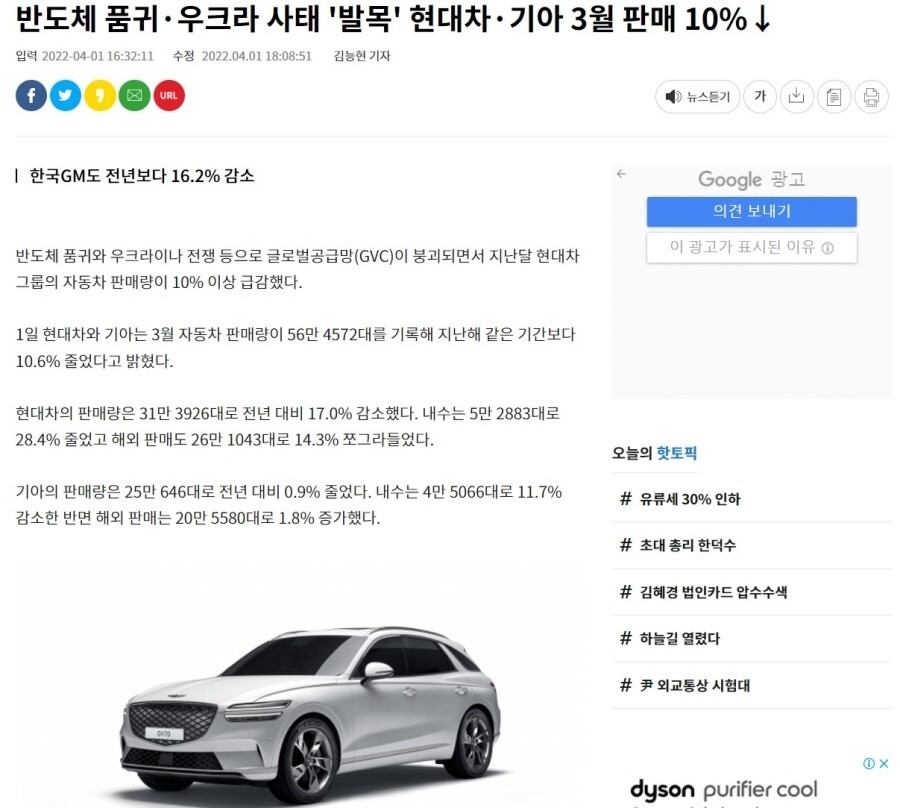The image size is (900, 808).
Task: View the Genesis GV70 car image
Action: pos(310,714)
